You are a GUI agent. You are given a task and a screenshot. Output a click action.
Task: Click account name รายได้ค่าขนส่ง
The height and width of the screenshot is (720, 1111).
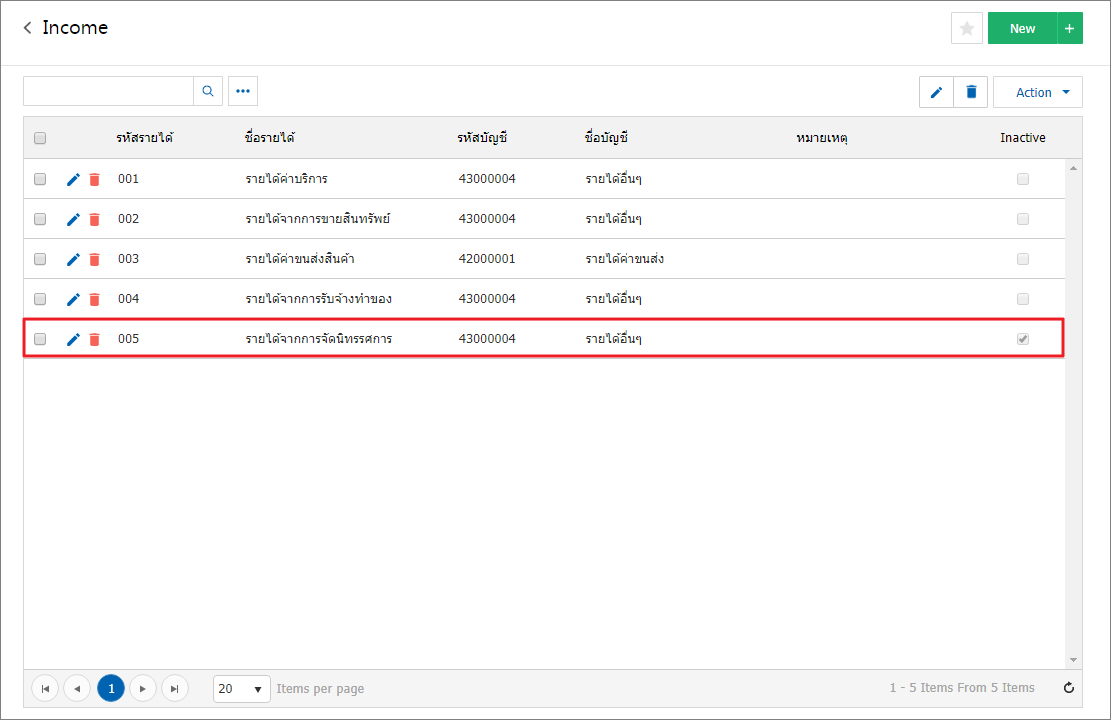[x=624, y=259]
